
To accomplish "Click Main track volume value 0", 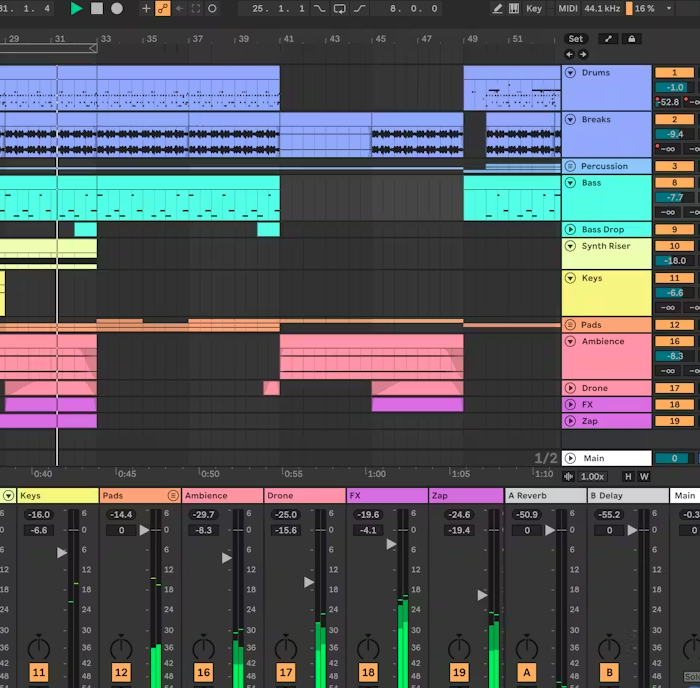I will (x=675, y=459).
